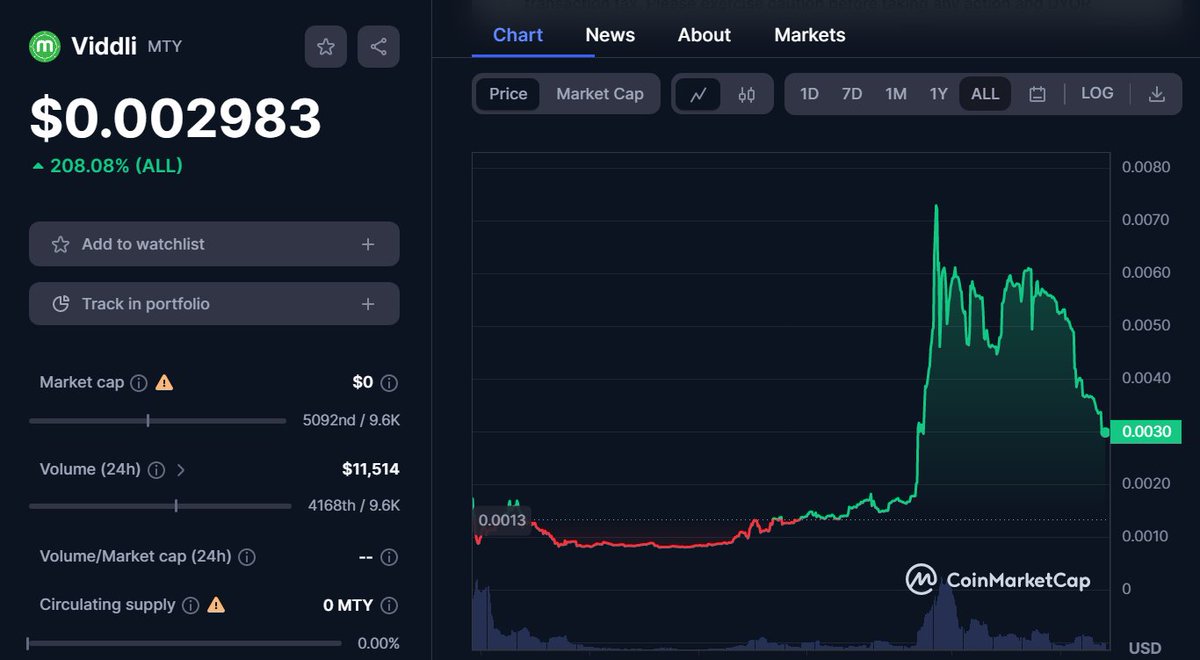Select the ALL time range
This screenshot has height=660, width=1200.
[985, 94]
